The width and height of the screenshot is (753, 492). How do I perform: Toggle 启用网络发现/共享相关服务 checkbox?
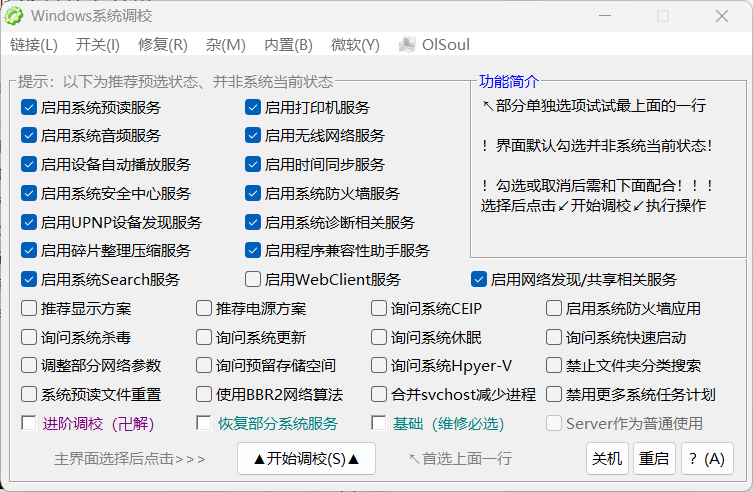tap(479, 280)
